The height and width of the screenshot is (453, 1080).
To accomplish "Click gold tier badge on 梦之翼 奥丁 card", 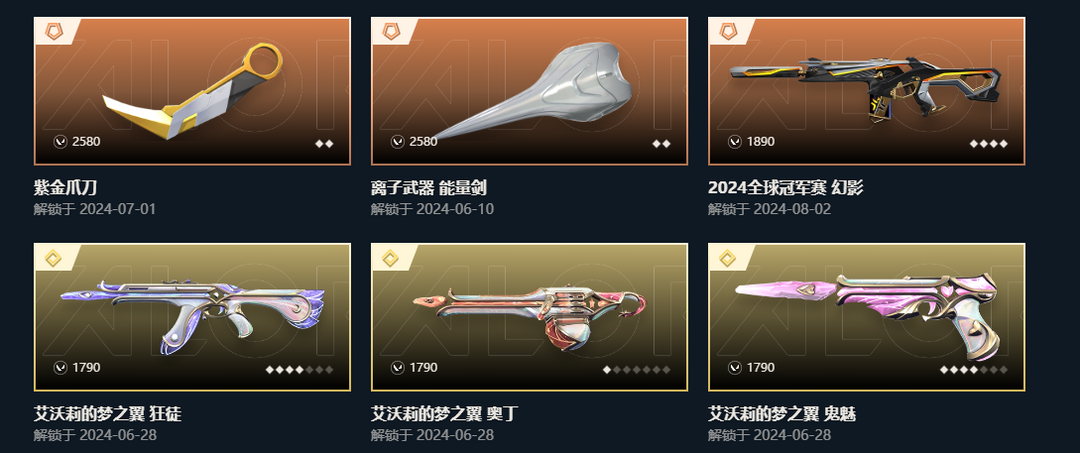I will pos(391,258).
